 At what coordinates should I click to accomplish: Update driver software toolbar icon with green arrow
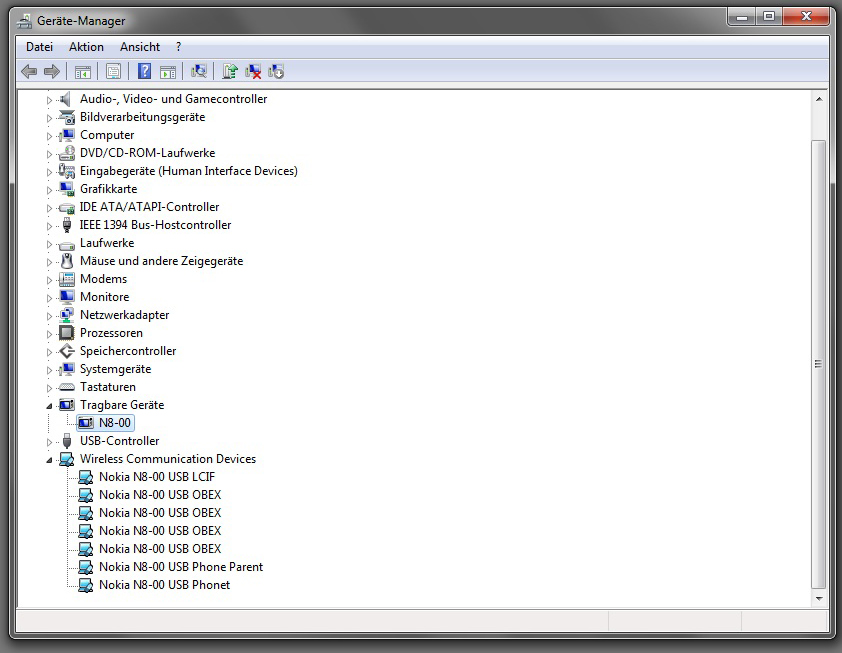pos(230,71)
